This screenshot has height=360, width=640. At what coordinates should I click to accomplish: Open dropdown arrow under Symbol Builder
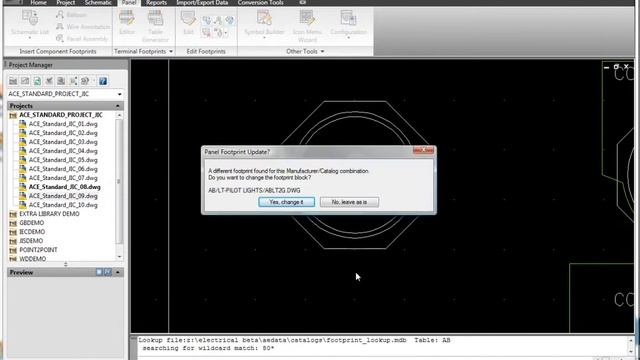pyautogui.click(x=264, y=38)
